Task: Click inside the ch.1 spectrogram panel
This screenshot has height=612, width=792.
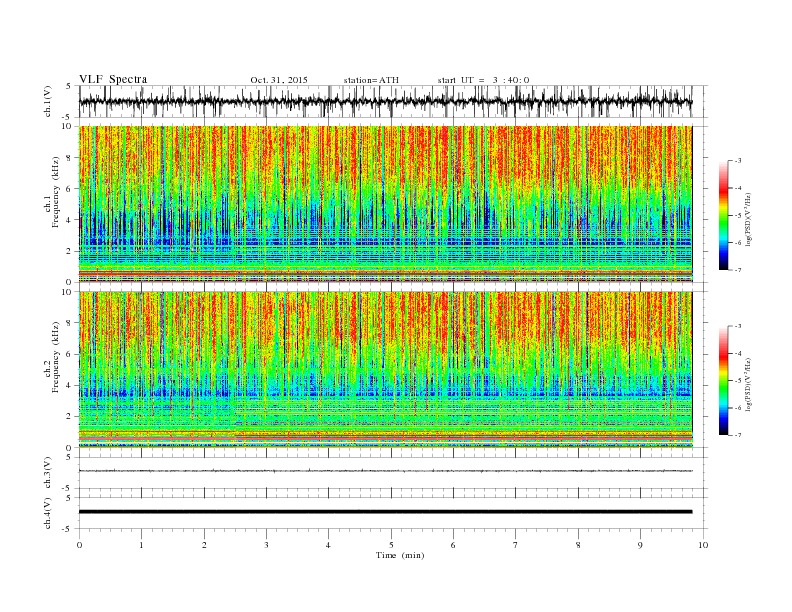Action: [385, 204]
